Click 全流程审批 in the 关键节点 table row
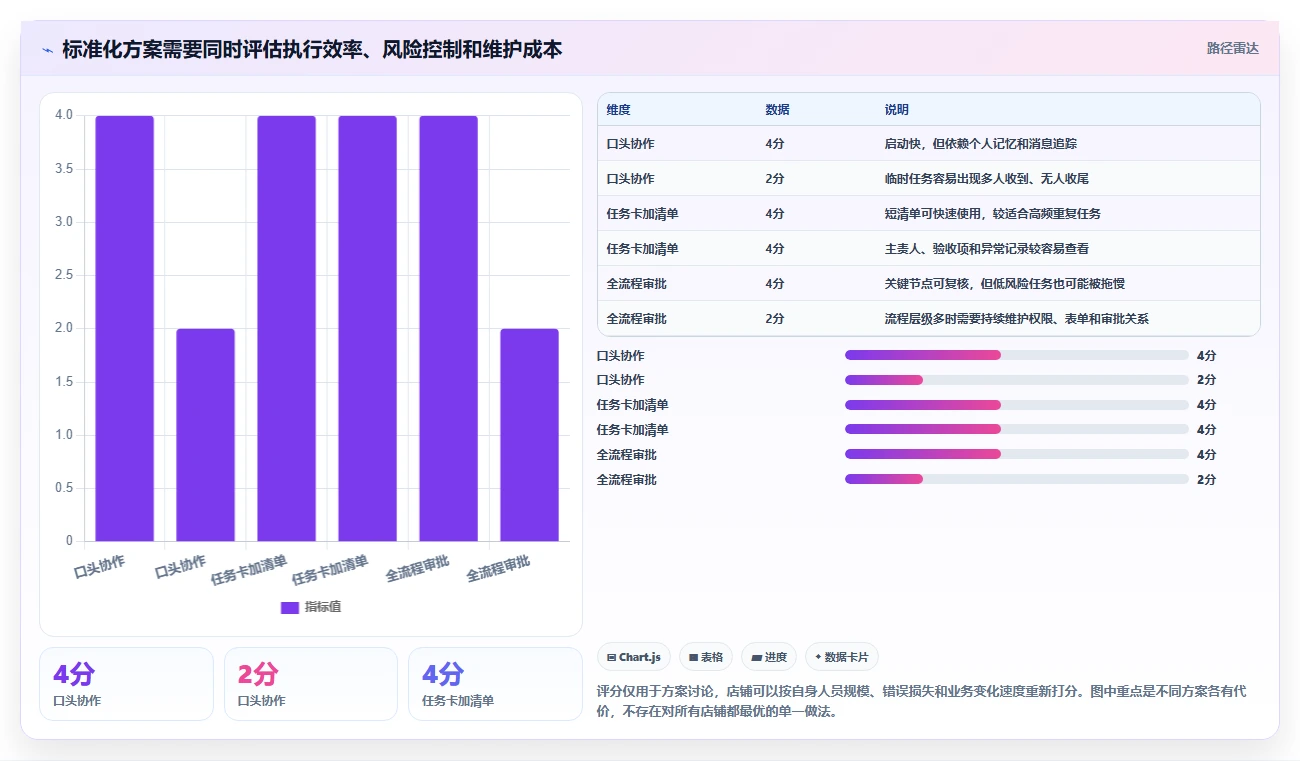1300x761 pixels. 637,284
